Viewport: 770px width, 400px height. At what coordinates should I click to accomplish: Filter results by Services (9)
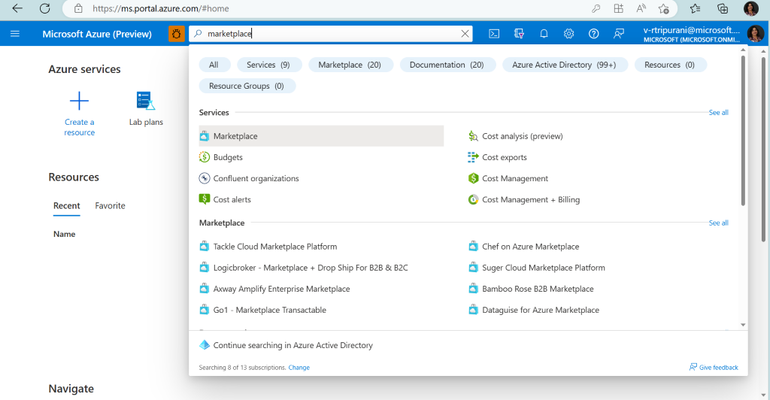268,65
